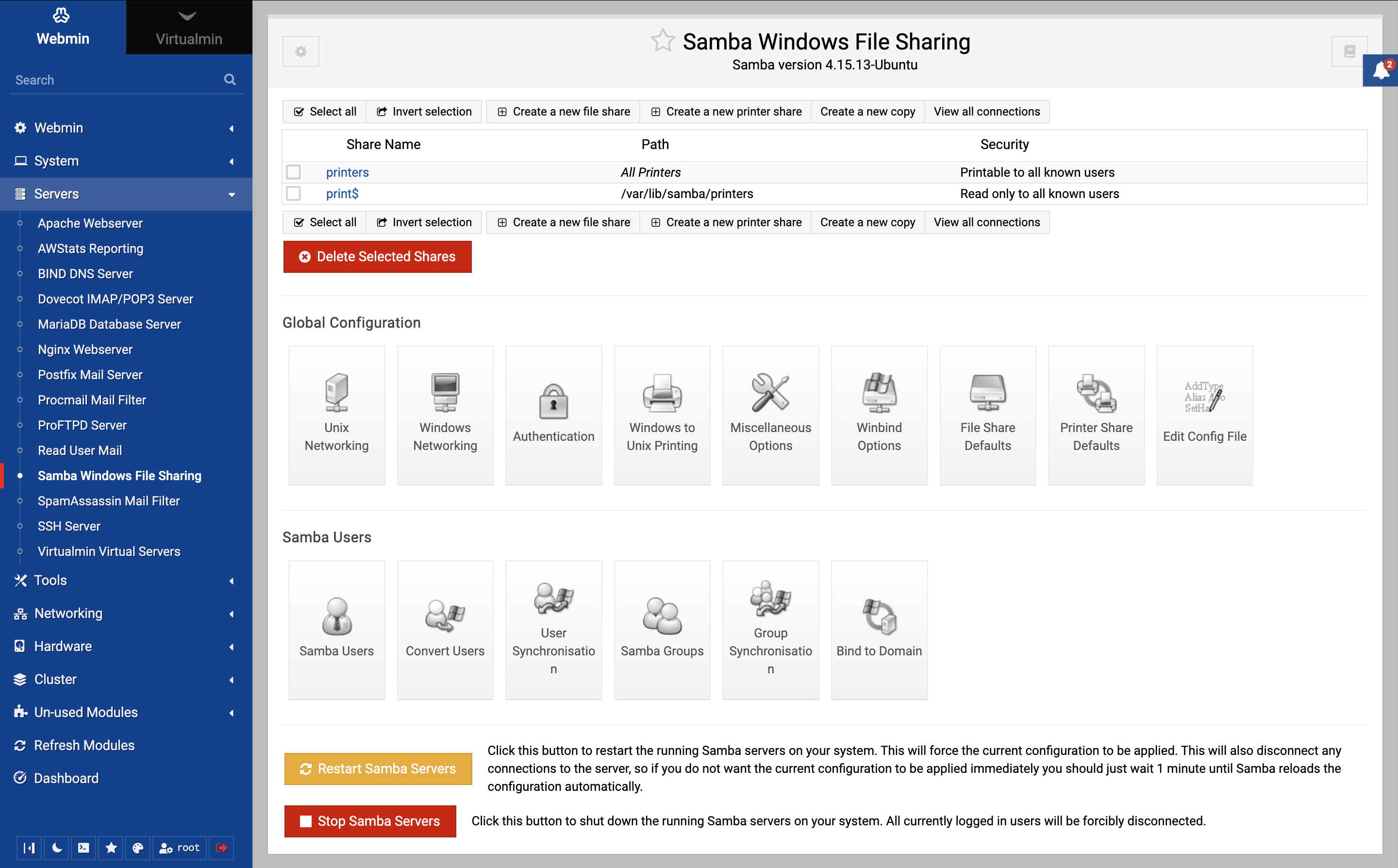Click the red logout icon
Viewport: 1398px width, 868px height.
click(x=221, y=847)
